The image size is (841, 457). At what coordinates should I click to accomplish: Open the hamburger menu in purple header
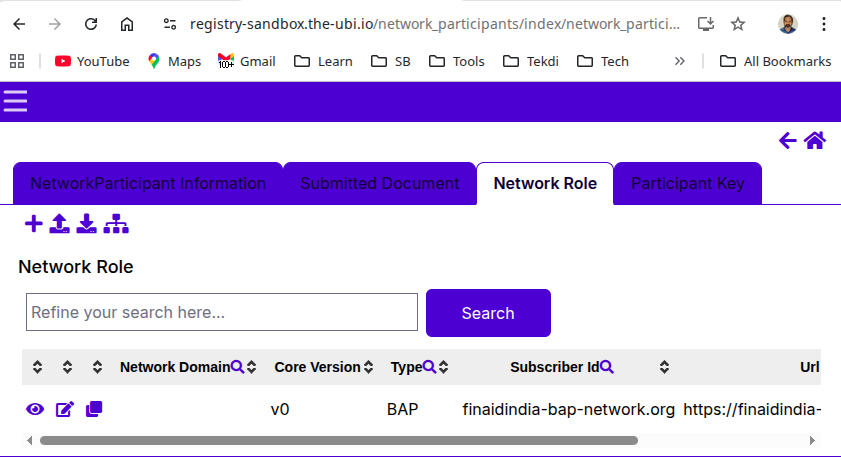click(x=15, y=101)
